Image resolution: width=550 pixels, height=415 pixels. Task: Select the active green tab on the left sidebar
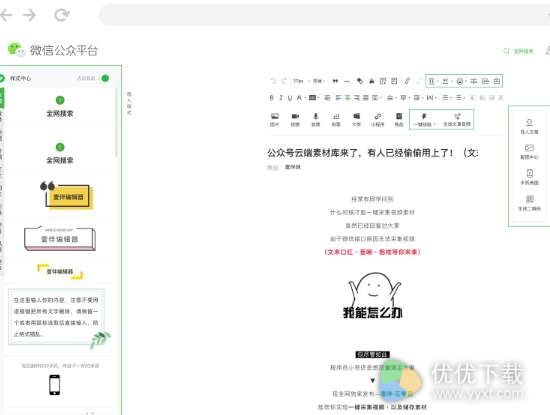[2, 98]
